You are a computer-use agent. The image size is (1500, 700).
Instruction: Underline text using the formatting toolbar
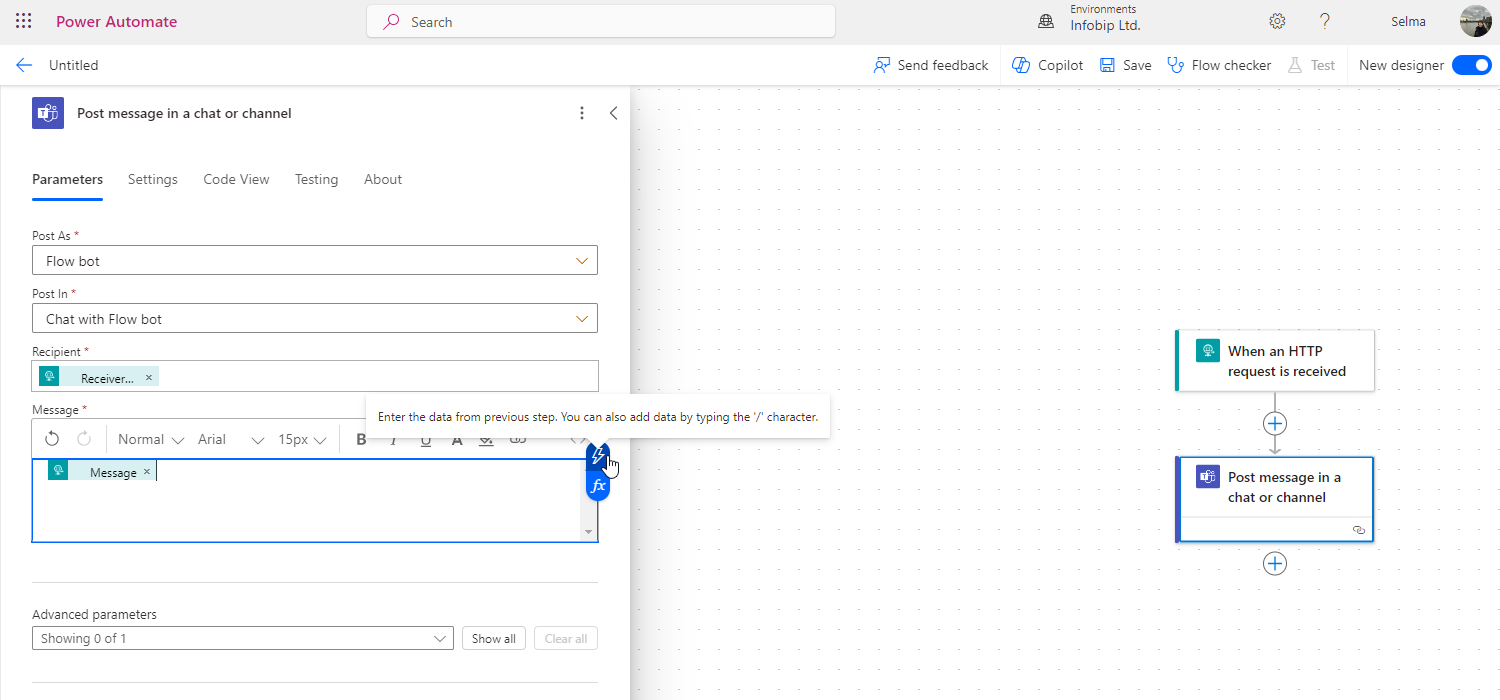coord(425,438)
